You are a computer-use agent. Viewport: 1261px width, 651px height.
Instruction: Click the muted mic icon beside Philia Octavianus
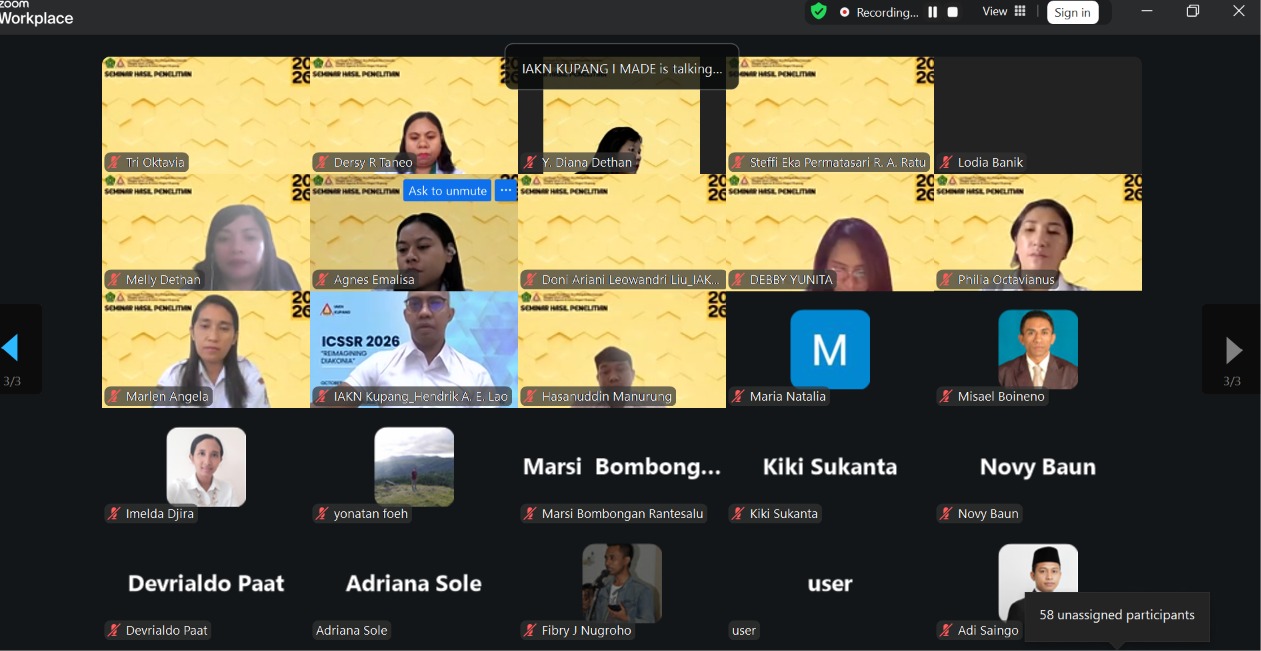coord(946,280)
